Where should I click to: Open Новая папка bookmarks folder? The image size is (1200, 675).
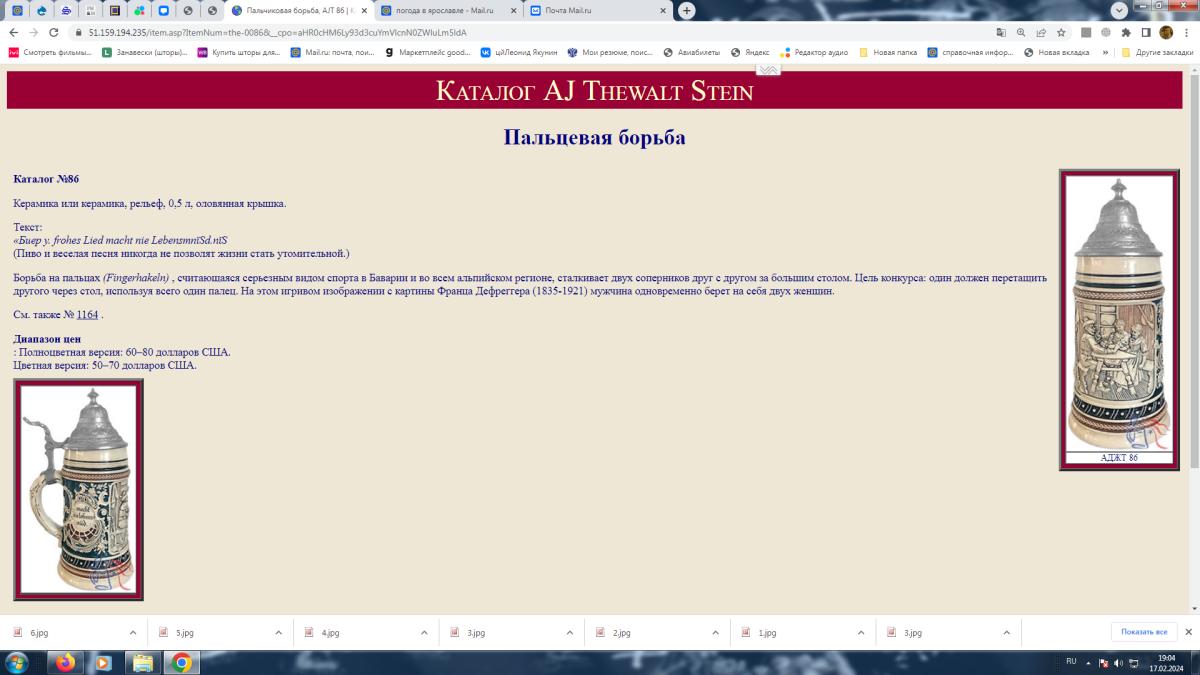(x=888, y=52)
